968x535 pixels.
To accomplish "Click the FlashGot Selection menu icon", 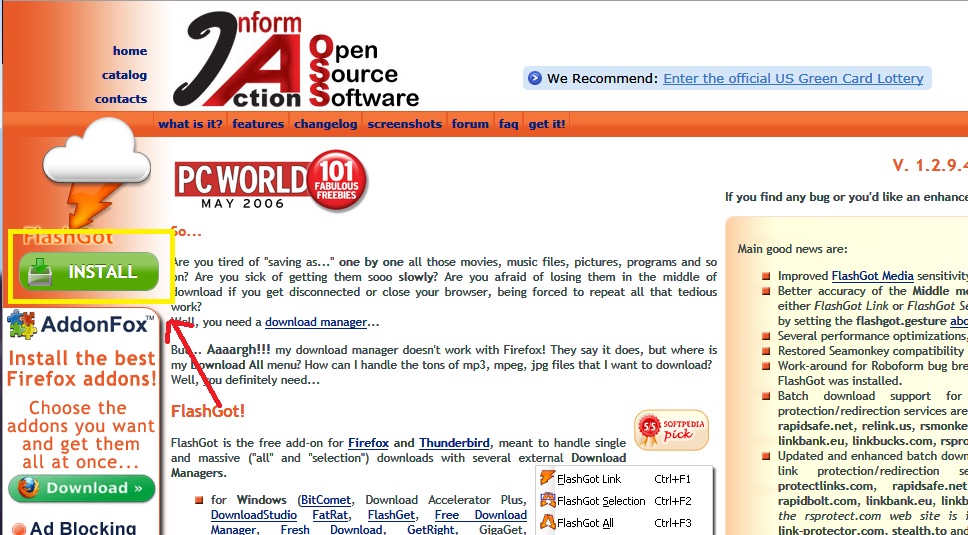I will click(x=547, y=500).
